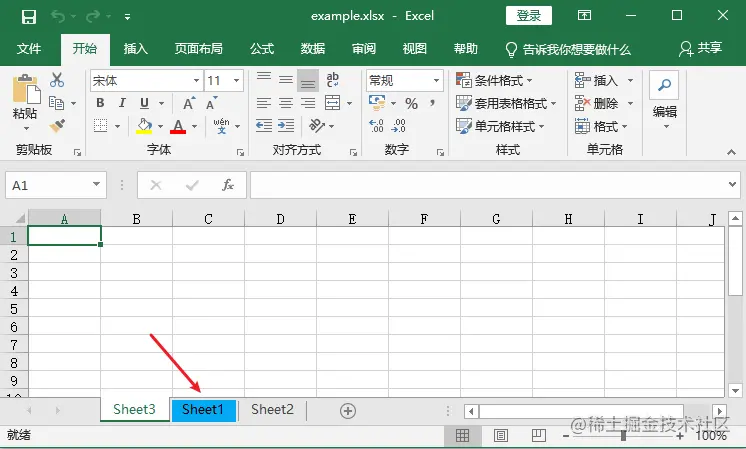This screenshot has width=746, height=449.
Task: Decrease indent icon
Action: click(264, 126)
